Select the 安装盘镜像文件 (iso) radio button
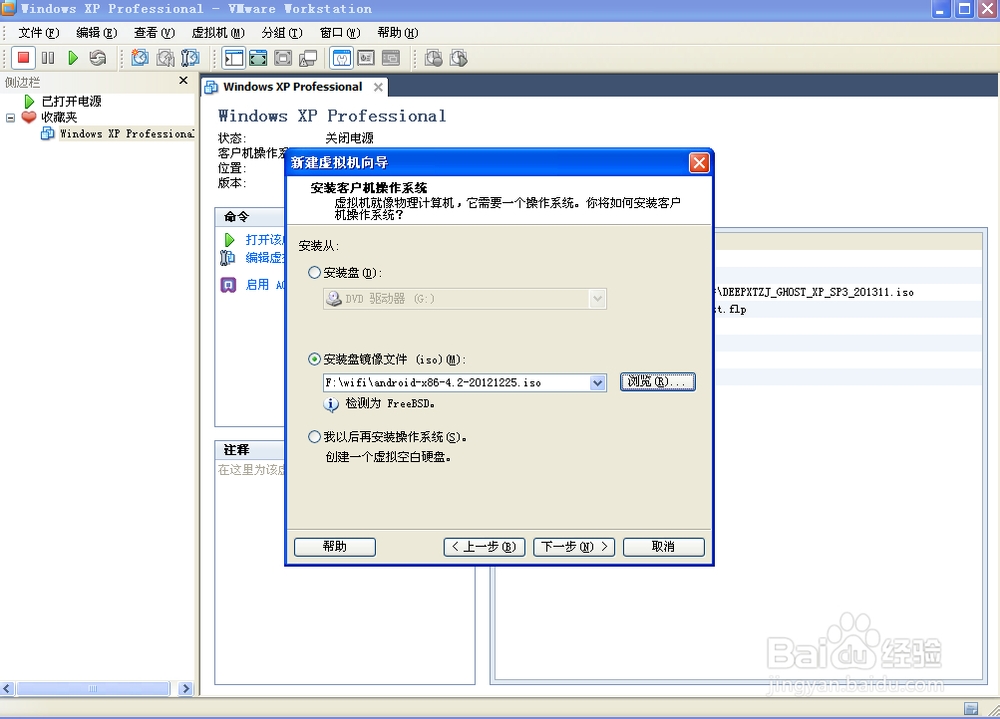Viewport: 1000px width, 719px height. (314, 359)
